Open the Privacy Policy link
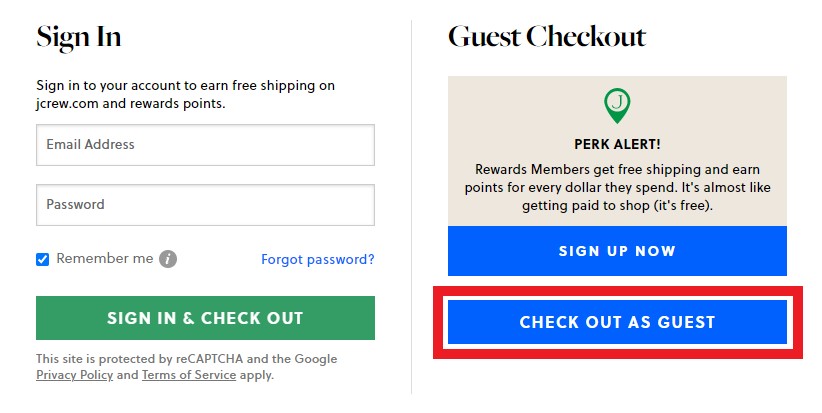The height and width of the screenshot is (413, 822). pos(74,375)
